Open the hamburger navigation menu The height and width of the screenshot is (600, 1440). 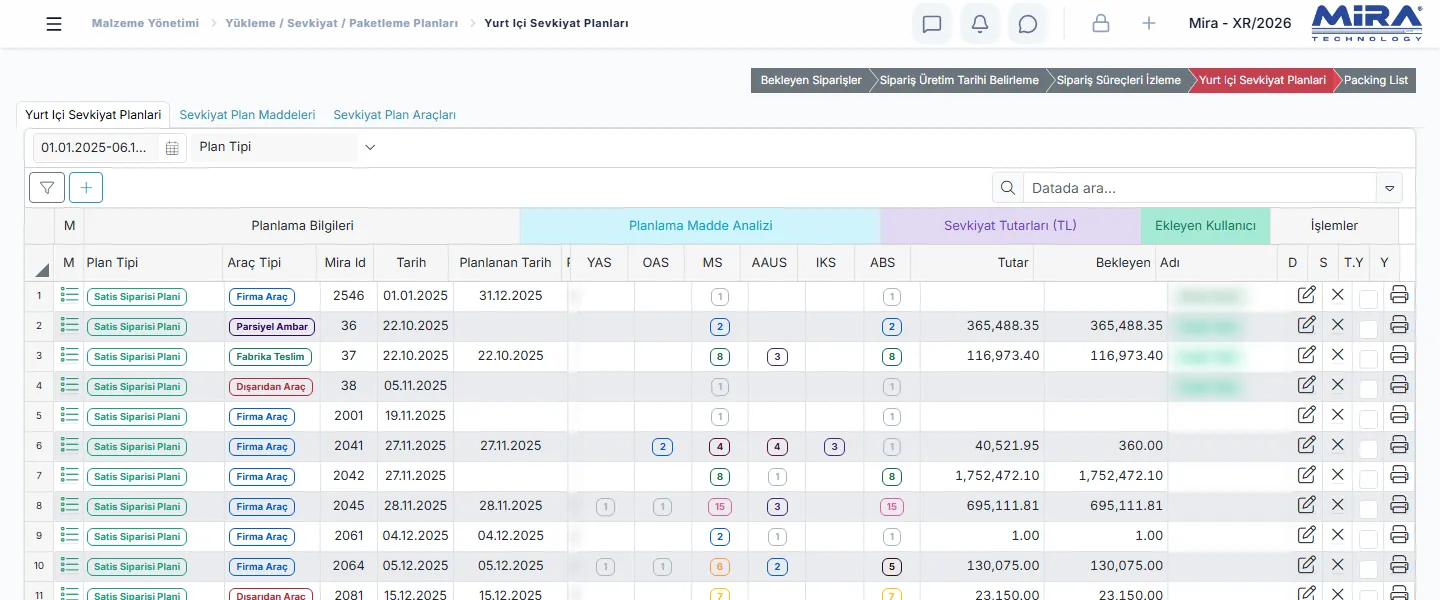(54, 24)
